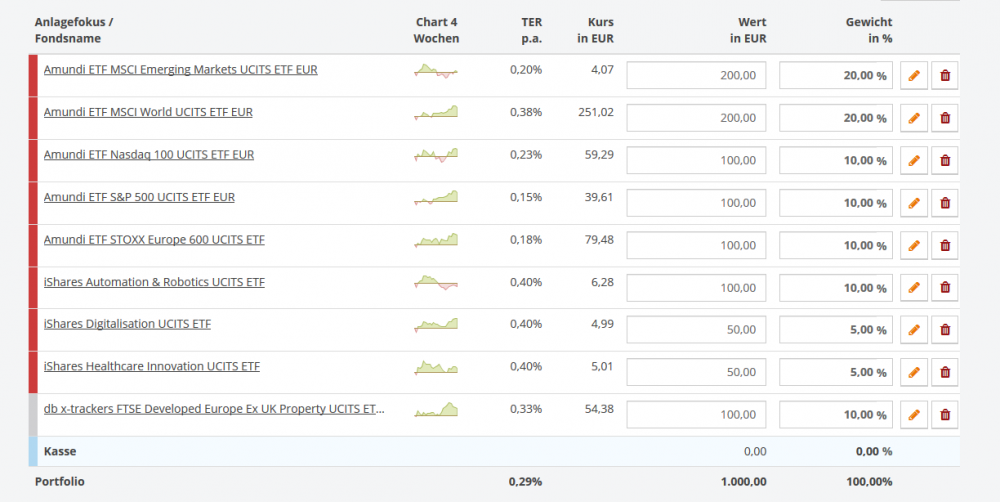Click weight field of Amundi Nasdaq 100 ETF

835,160
